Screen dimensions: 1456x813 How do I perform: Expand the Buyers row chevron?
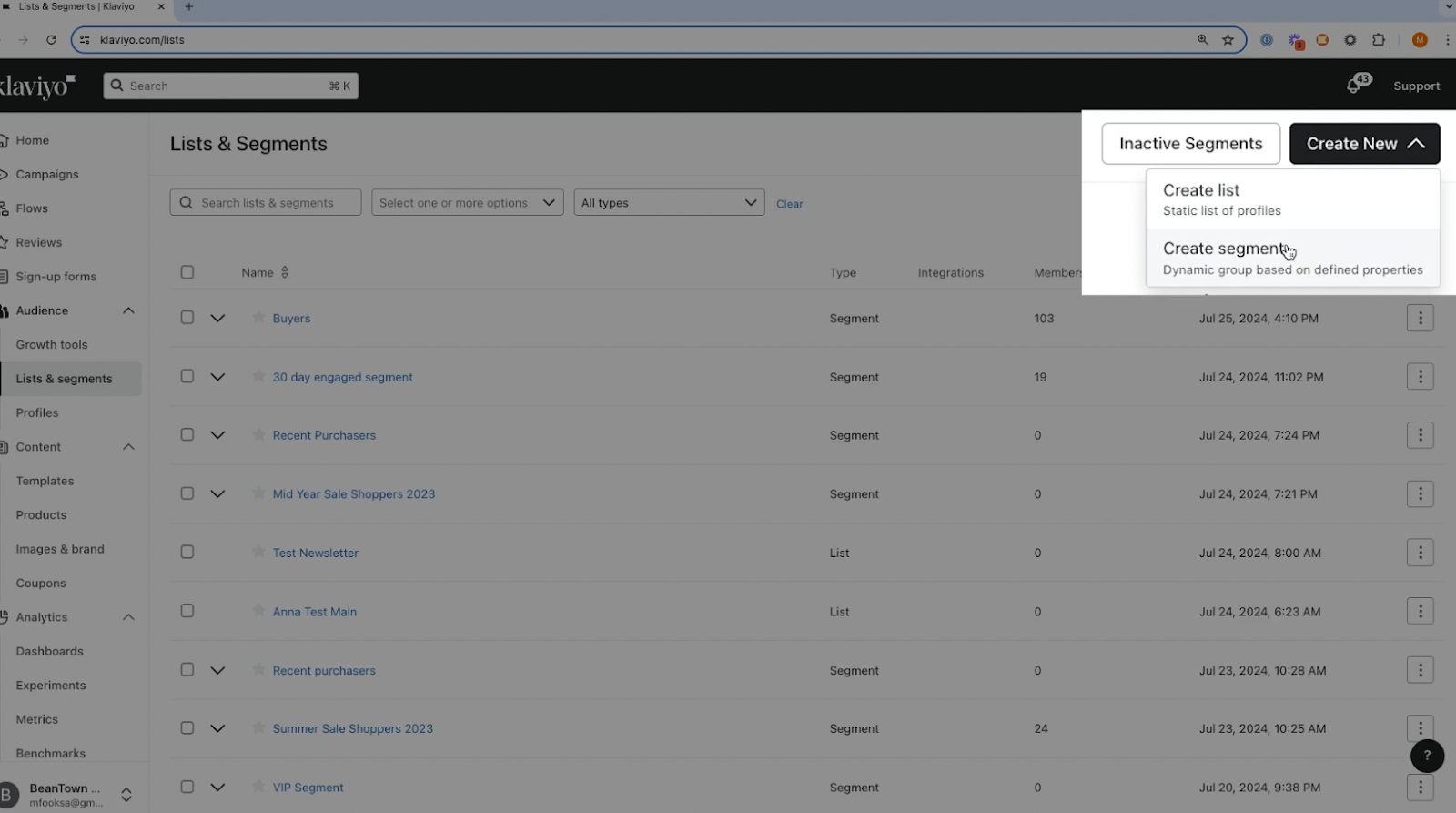(217, 318)
